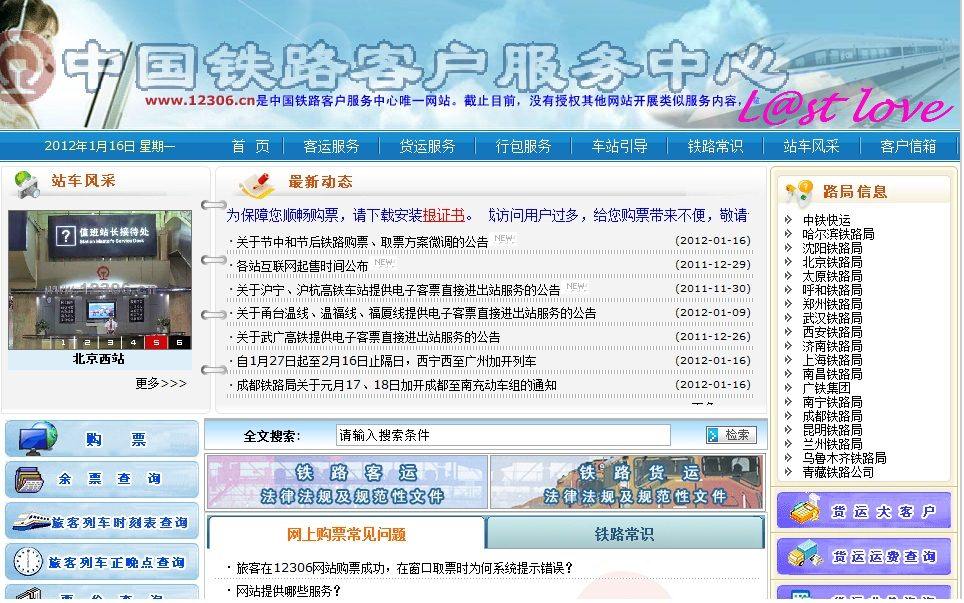
Task: Select slide number 5 on station photo
Action: pos(156,342)
